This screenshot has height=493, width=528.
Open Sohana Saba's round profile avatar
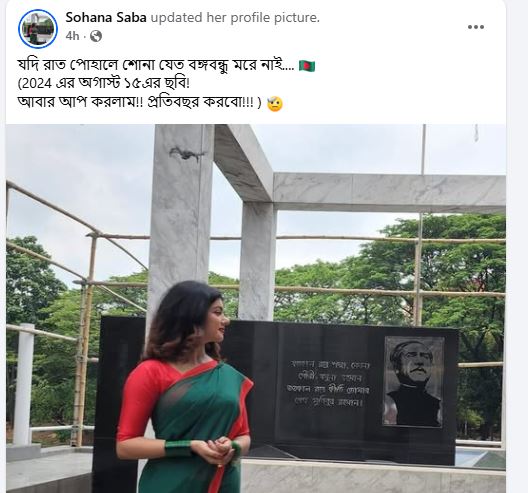coord(38,29)
